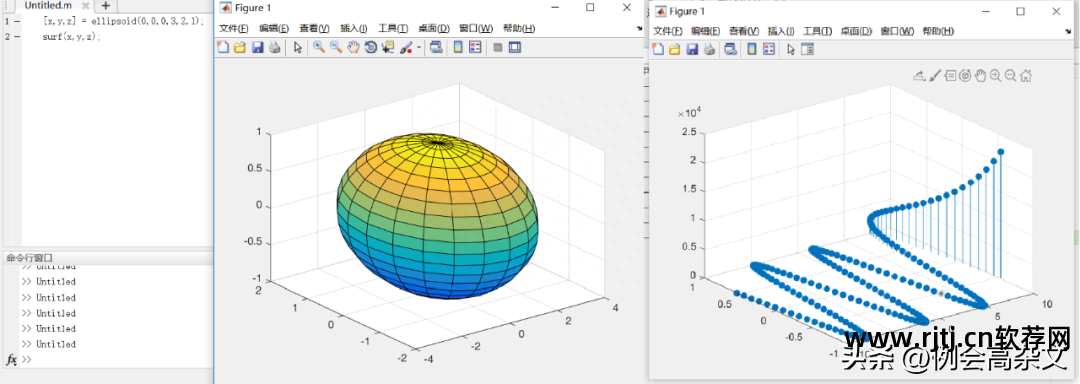The height and width of the screenshot is (384, 1080).
Task: Open 窗口(W) menu in stem plot window
Action: [x=897, y=31]
